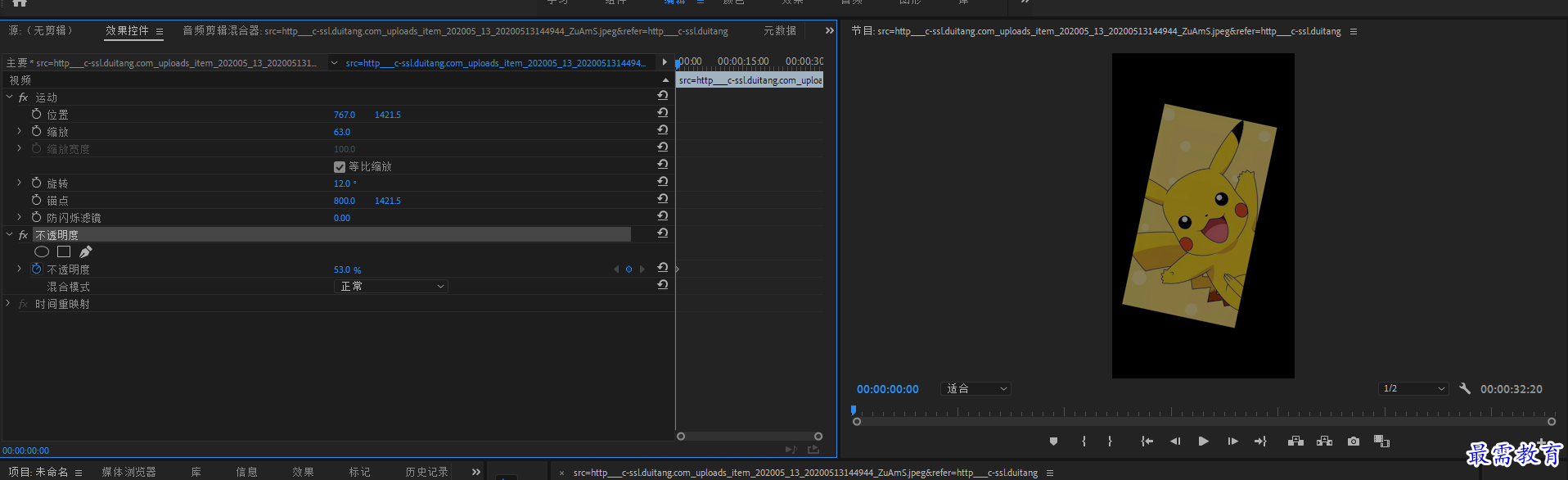The width and height of the screenshot is (1568, 480).
Task: Open the master clip selector chevron
Action: (334, 62)
